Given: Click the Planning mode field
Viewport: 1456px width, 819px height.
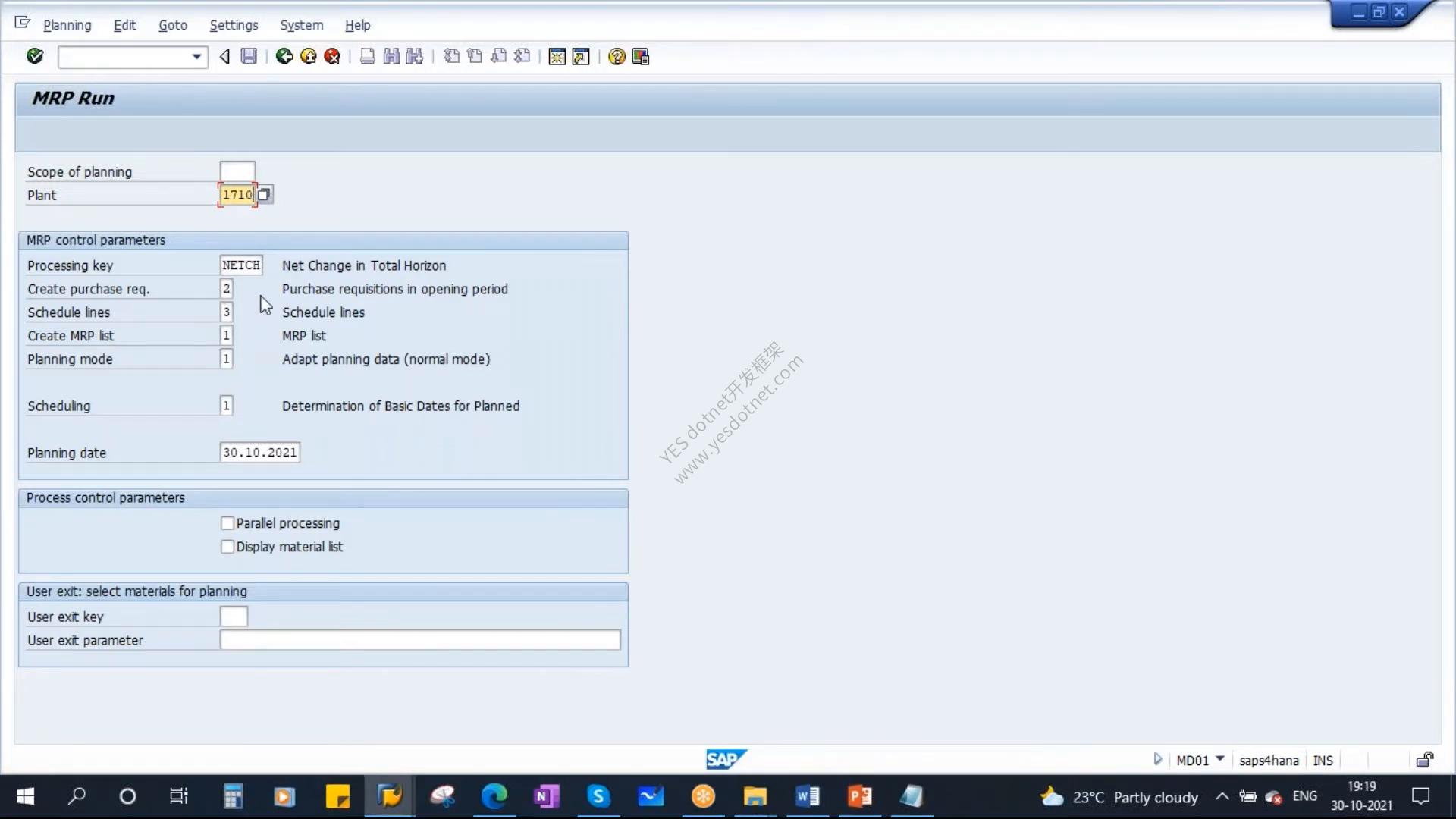Looking at the screenshot, I should tap(226, 359).
